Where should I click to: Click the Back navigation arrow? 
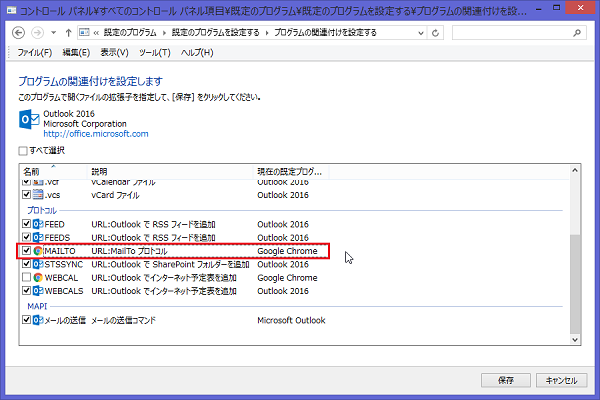18,33
